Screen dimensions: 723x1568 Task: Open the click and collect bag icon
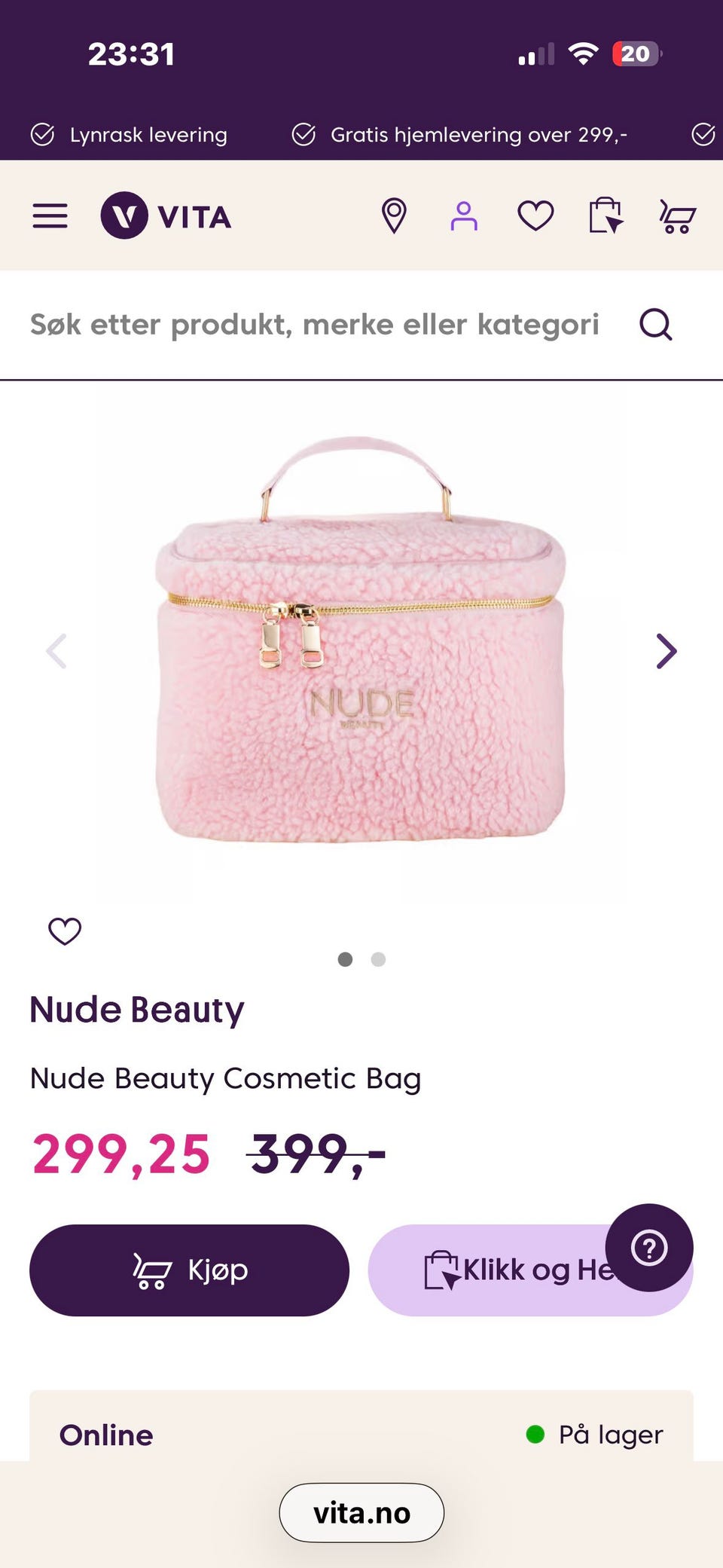click(606, 216)
